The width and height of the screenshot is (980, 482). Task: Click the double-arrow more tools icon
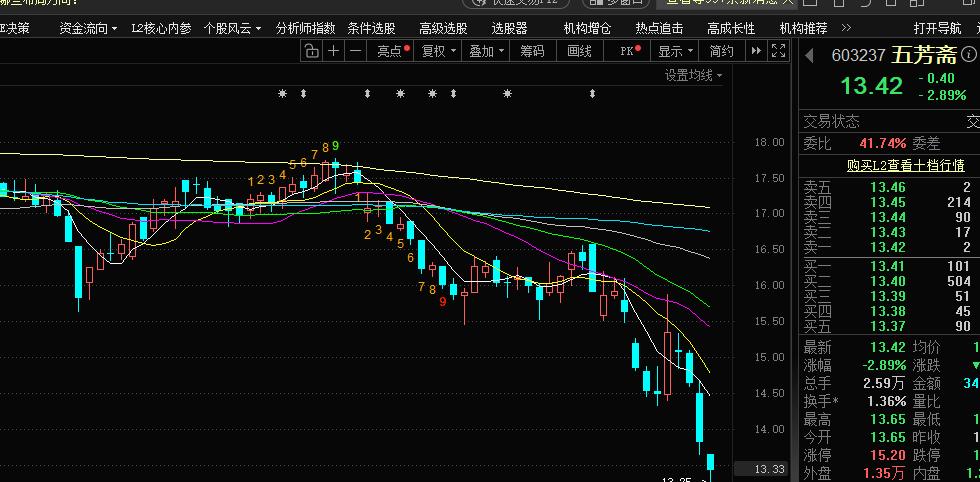click(756, 51)
